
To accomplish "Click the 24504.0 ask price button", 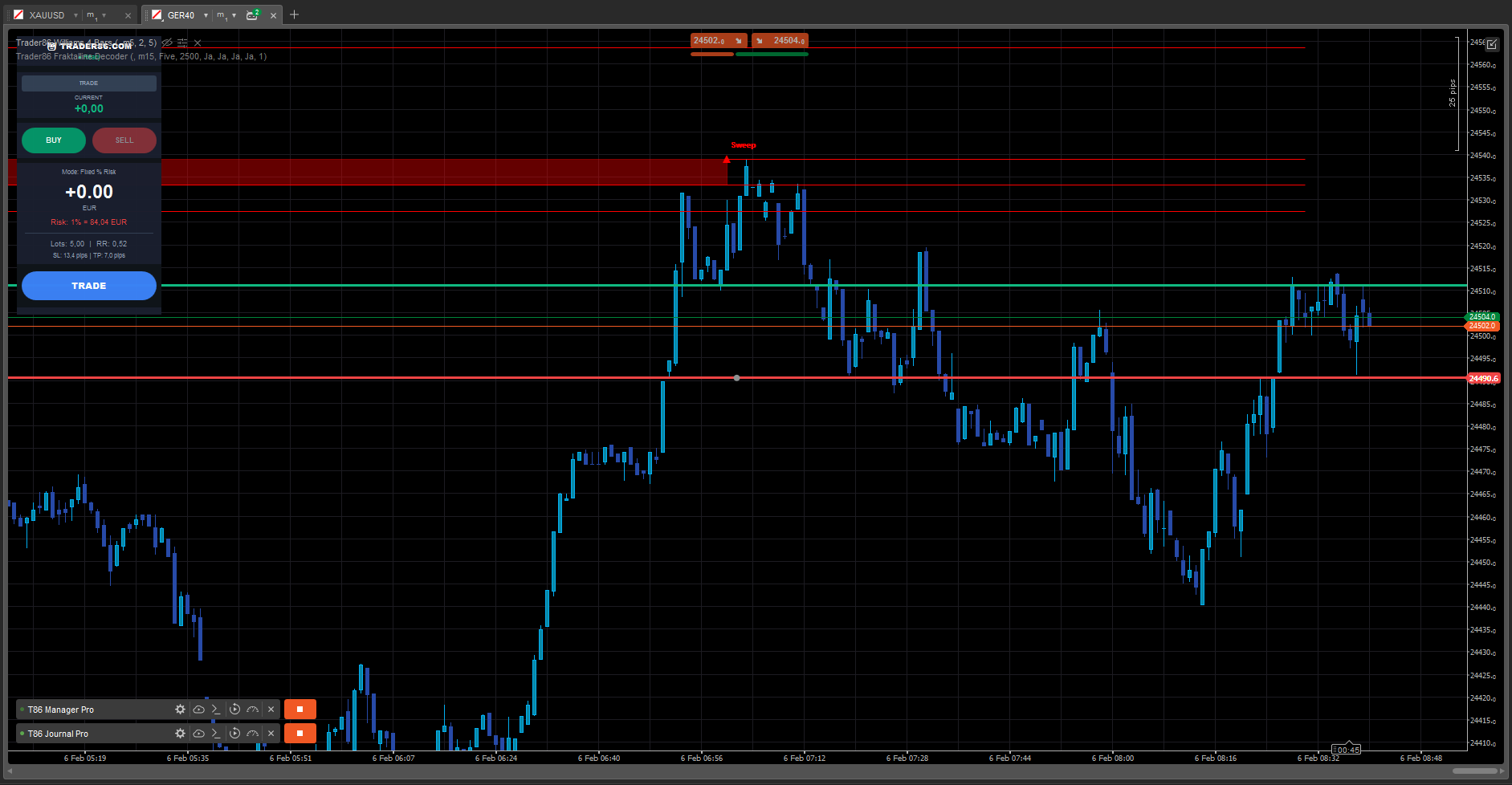I will point(780,39).
